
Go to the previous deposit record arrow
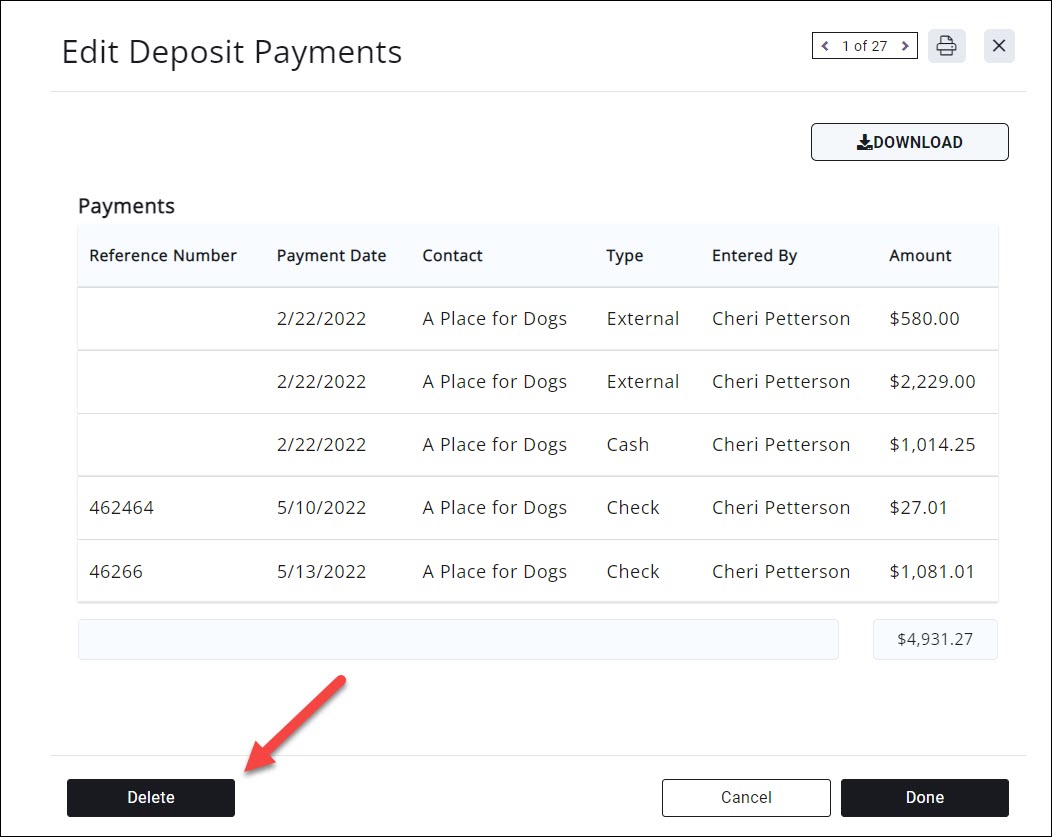(825, 46)
